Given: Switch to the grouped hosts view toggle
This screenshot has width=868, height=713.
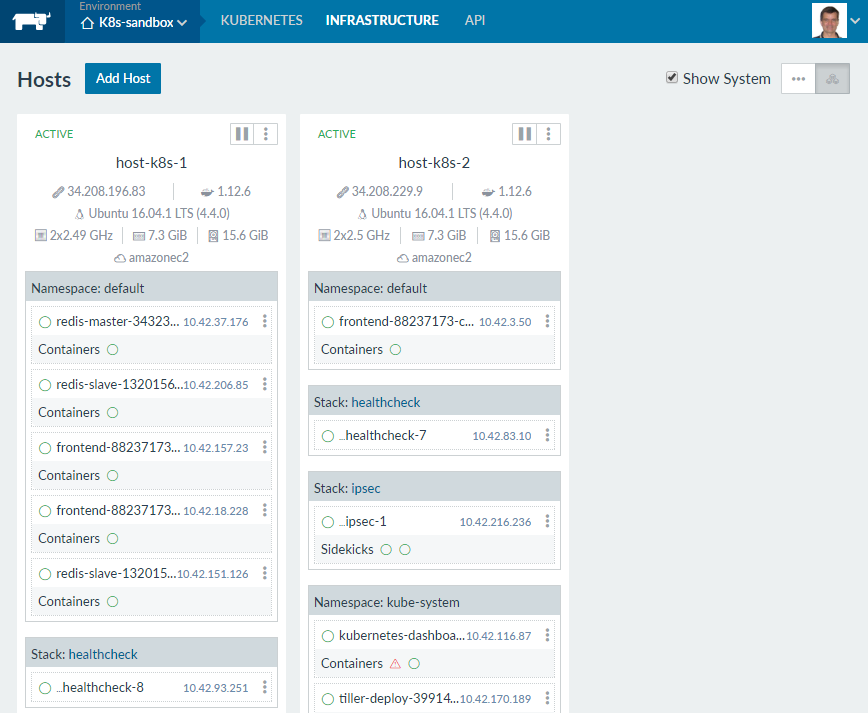Looking at the screenshot, I should pyautogui.click(x=832, y=79).
